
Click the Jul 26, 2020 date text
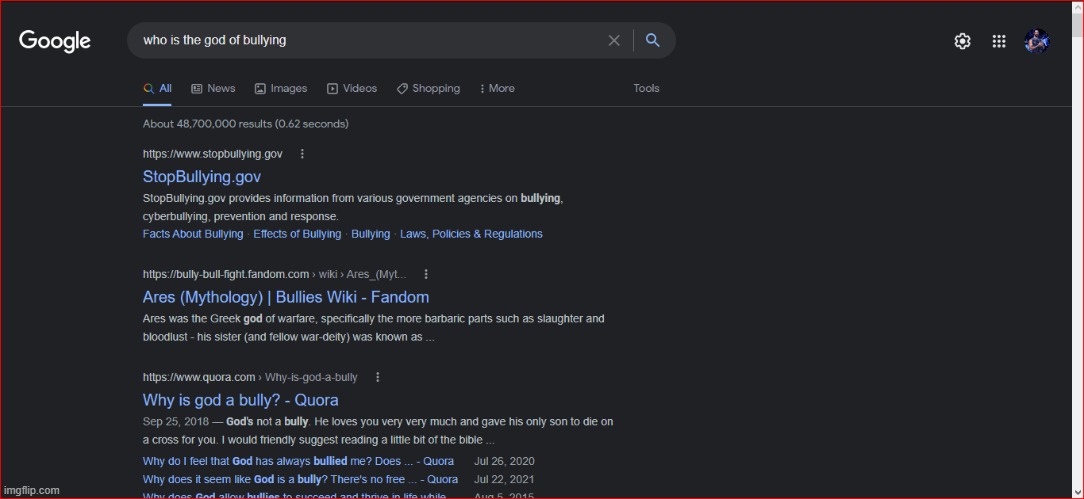coord(505,461)
